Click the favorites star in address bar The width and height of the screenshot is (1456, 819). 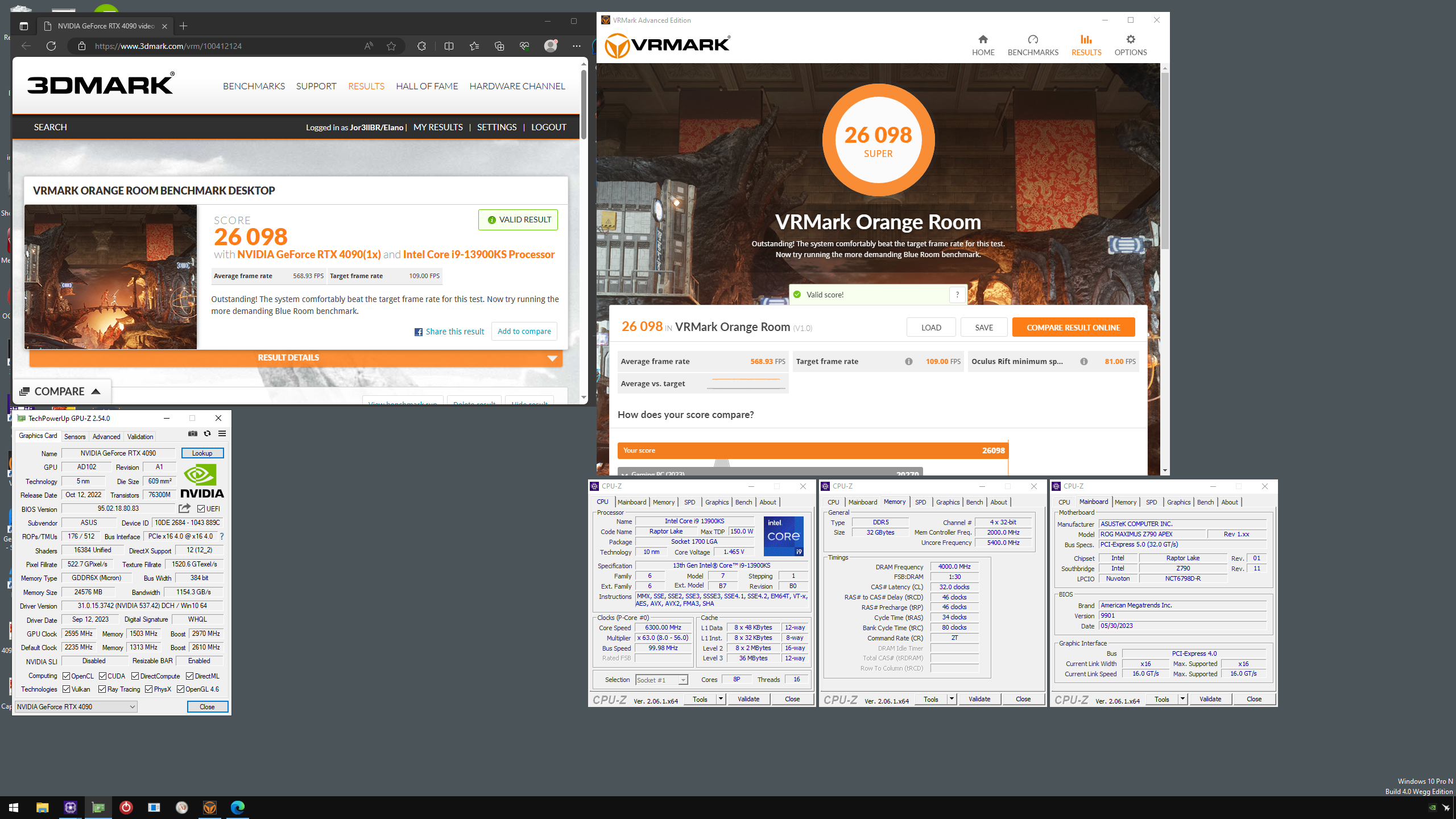(391, 46)
